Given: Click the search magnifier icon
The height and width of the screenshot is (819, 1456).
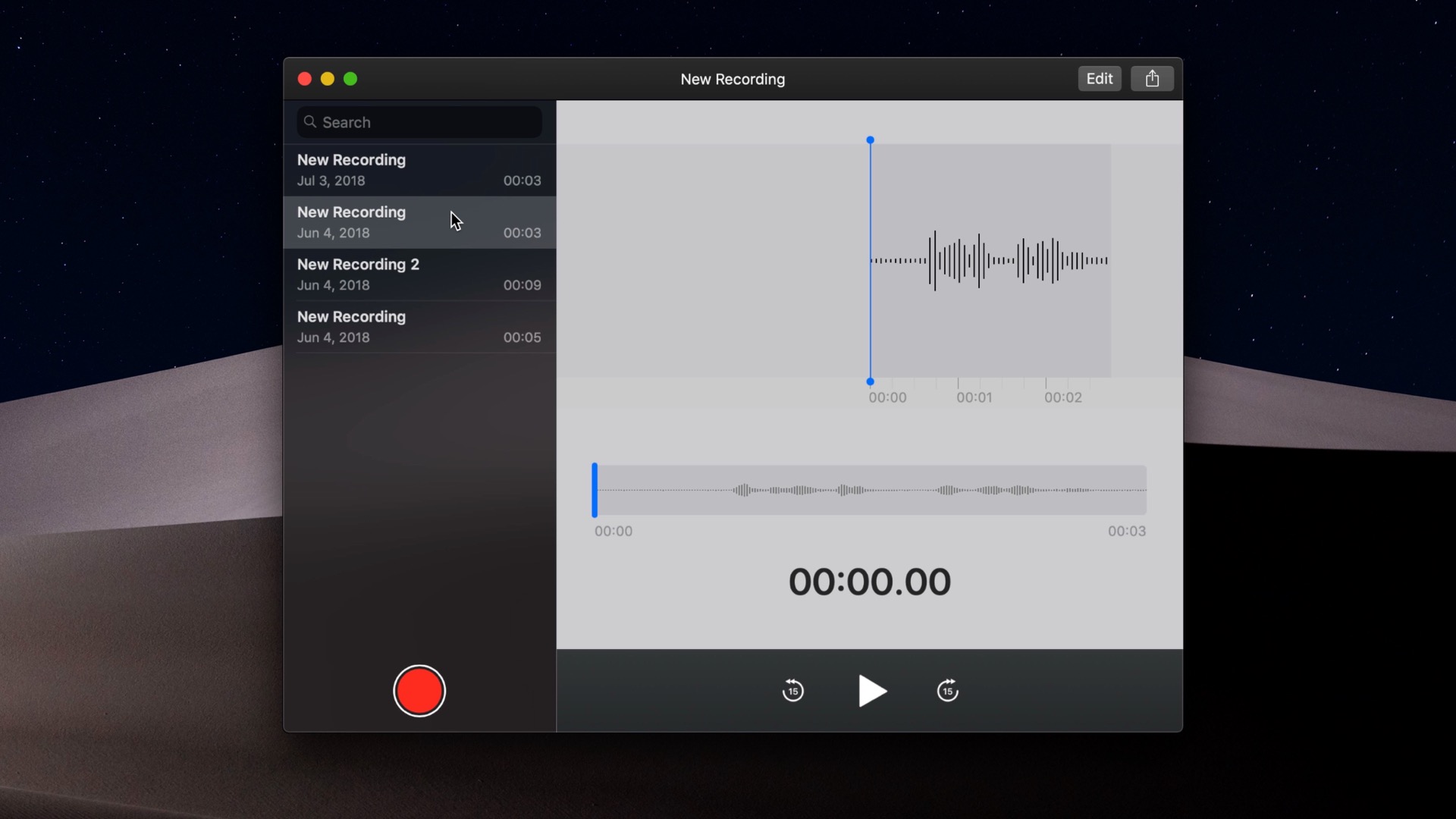Looking at the screenshot, I should [x=310, y=122].
